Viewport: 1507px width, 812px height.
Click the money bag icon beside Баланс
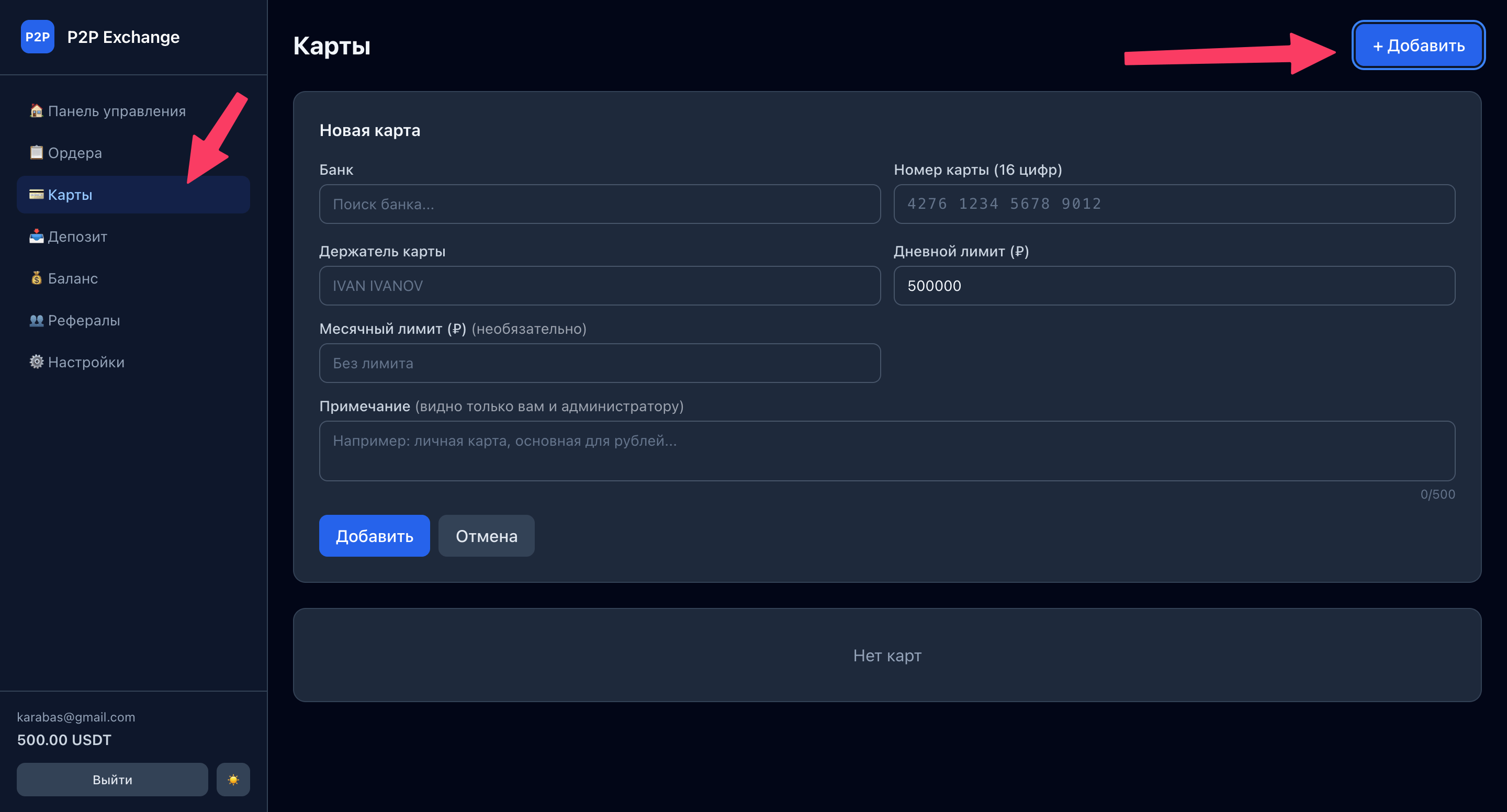coord(36,278)
